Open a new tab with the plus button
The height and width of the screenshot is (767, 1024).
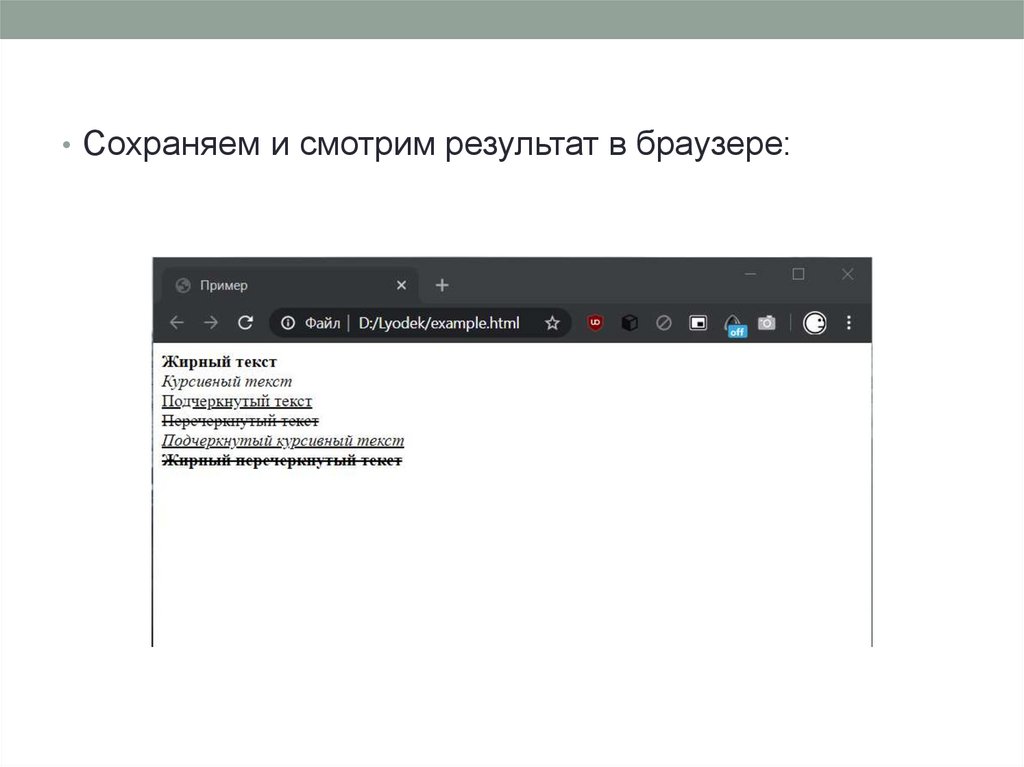pos(442,286)
